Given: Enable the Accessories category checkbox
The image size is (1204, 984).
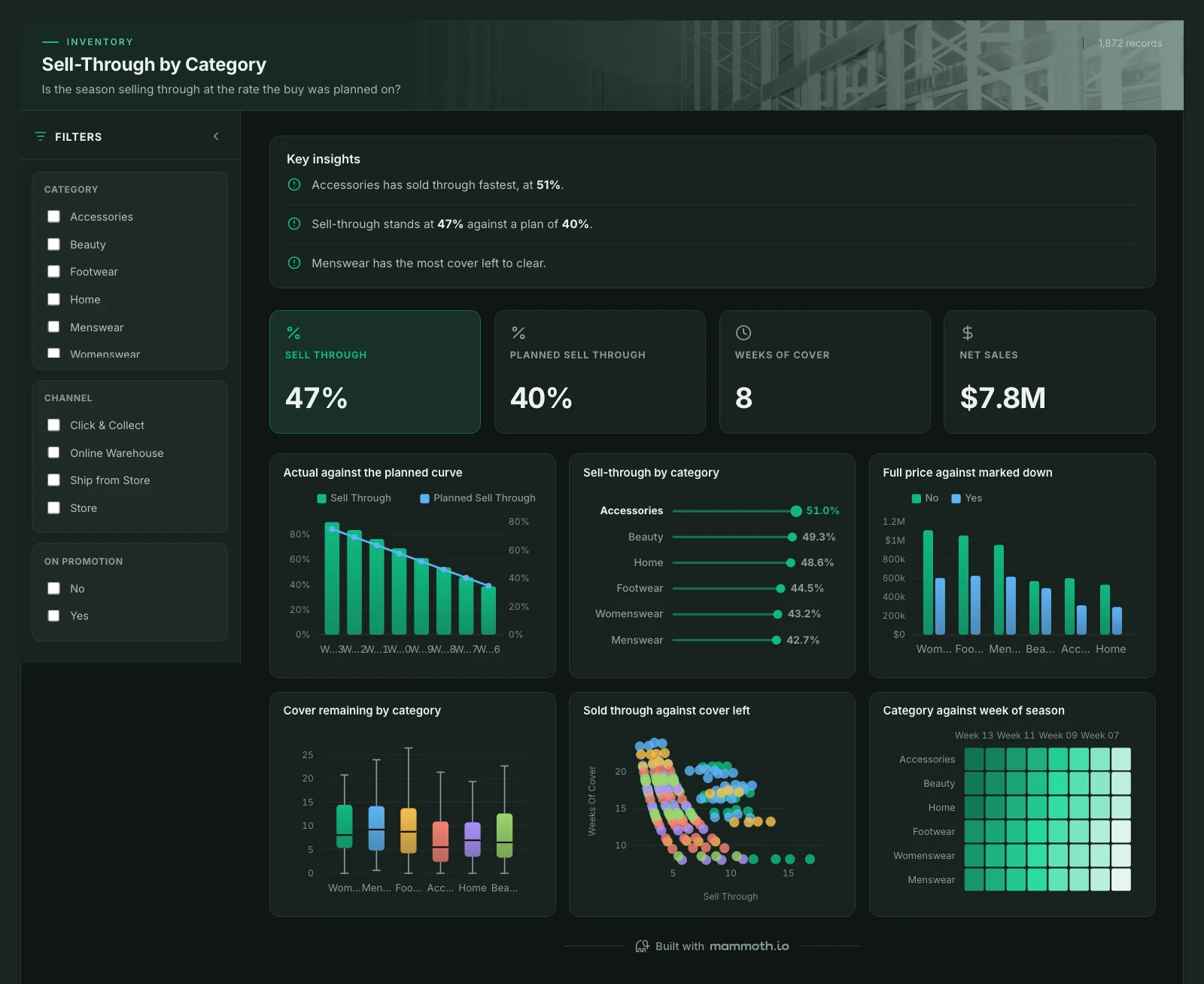Looking at the screenshot, I should tap(53, 217).
